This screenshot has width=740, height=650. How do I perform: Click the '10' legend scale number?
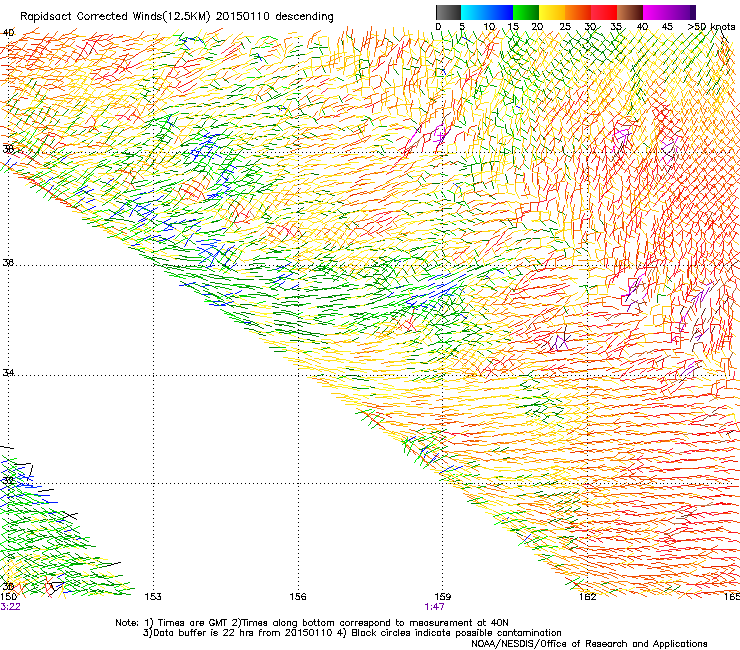tap(489, 26)
